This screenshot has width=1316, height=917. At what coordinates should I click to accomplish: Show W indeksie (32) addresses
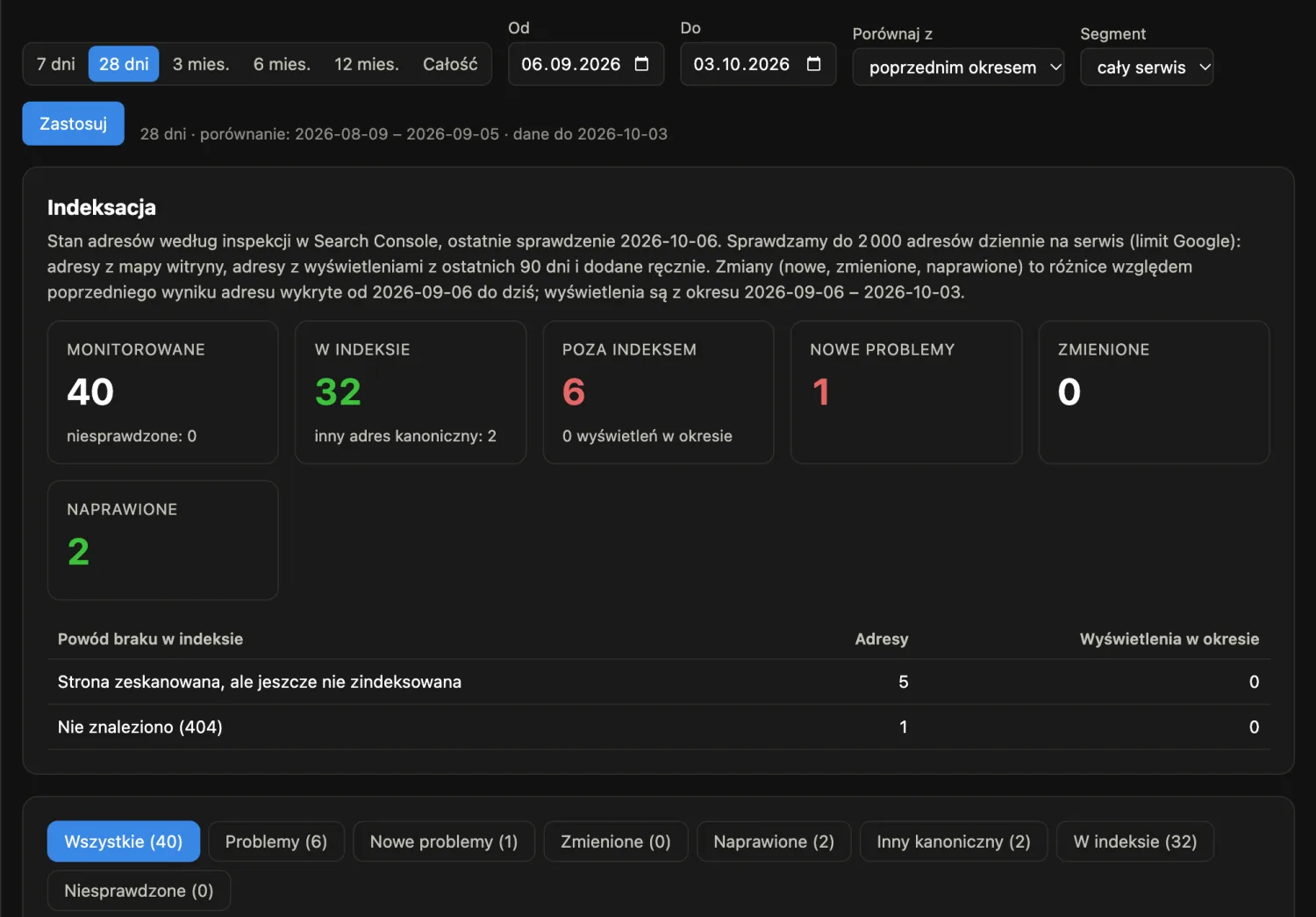point(1135,842)
